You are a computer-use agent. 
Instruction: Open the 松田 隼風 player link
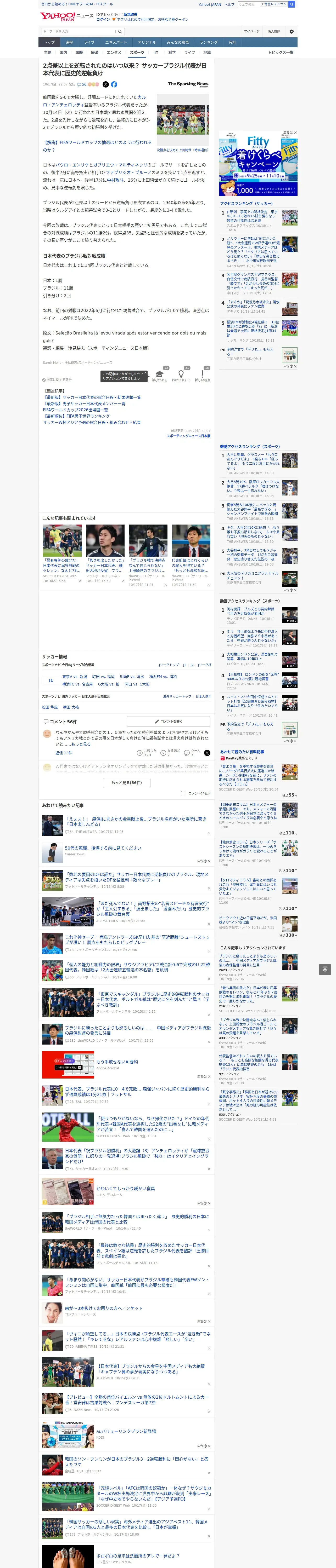tap(50, 707)
